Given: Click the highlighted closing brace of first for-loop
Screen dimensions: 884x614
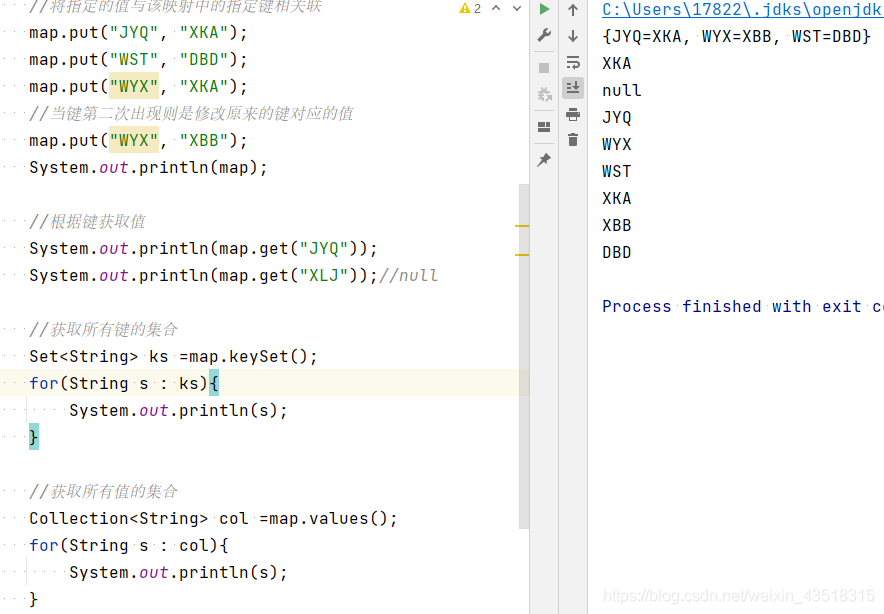Looking at the screenshot, I should 34,437.
